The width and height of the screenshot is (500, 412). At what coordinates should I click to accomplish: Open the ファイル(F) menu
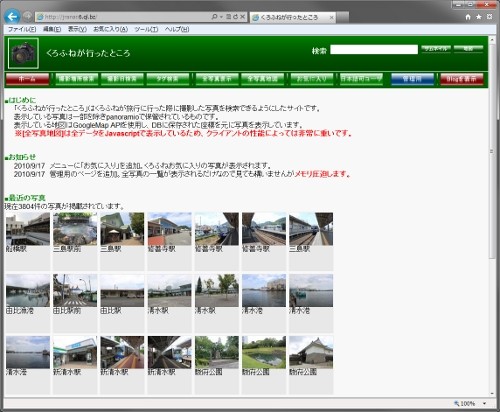22,29
